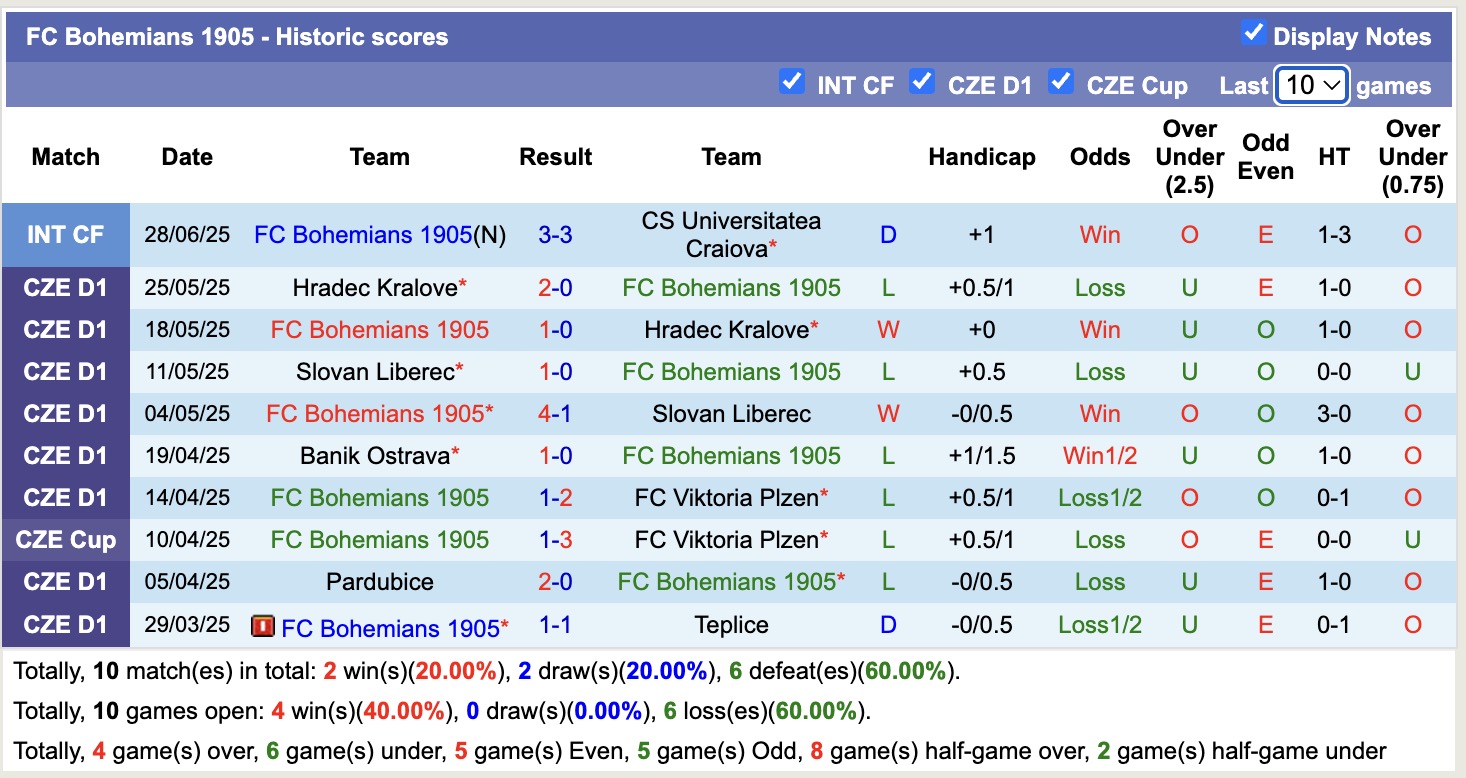Image resolution: width=1466 pixels, height=778 pixels.
Task: Click the Date column header
Action: (187, 157)
